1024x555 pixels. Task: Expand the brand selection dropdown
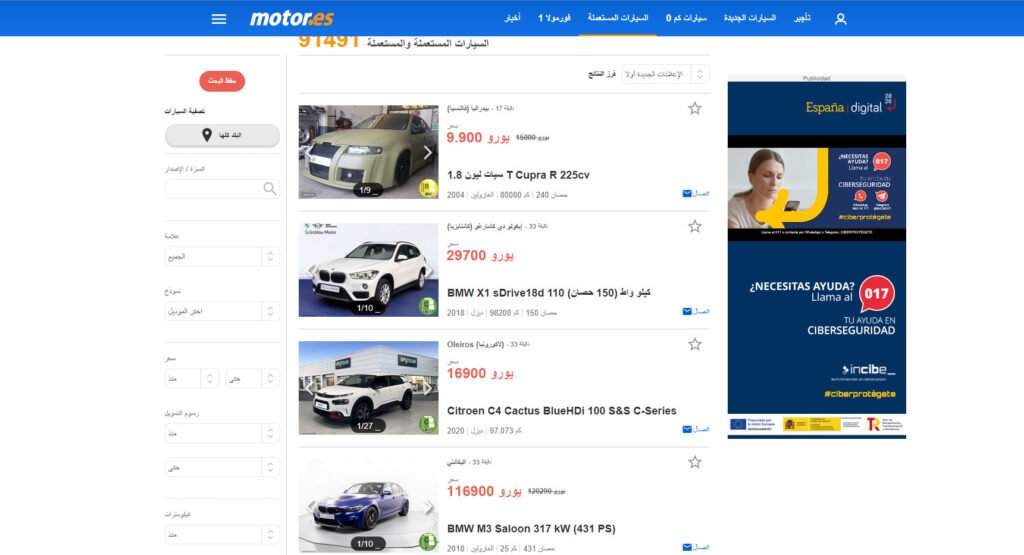coord(221,257)
